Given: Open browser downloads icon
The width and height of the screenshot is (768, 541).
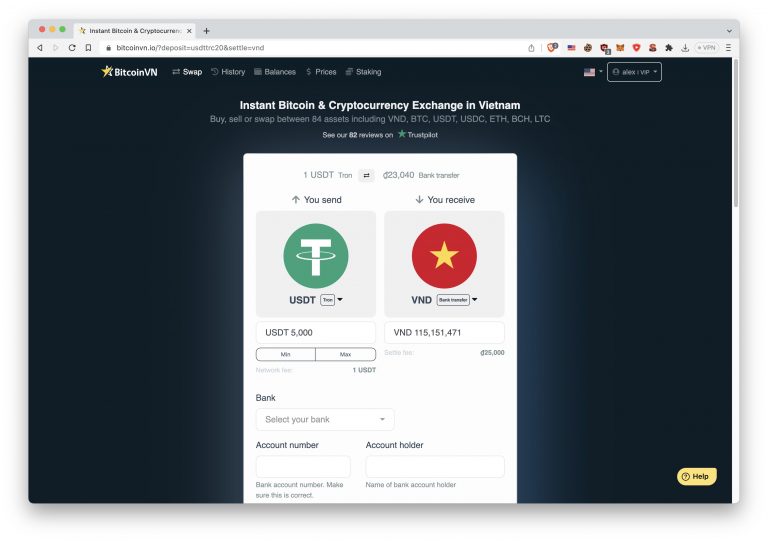Looking at the screenshot, I should click(x=685, y=47).
